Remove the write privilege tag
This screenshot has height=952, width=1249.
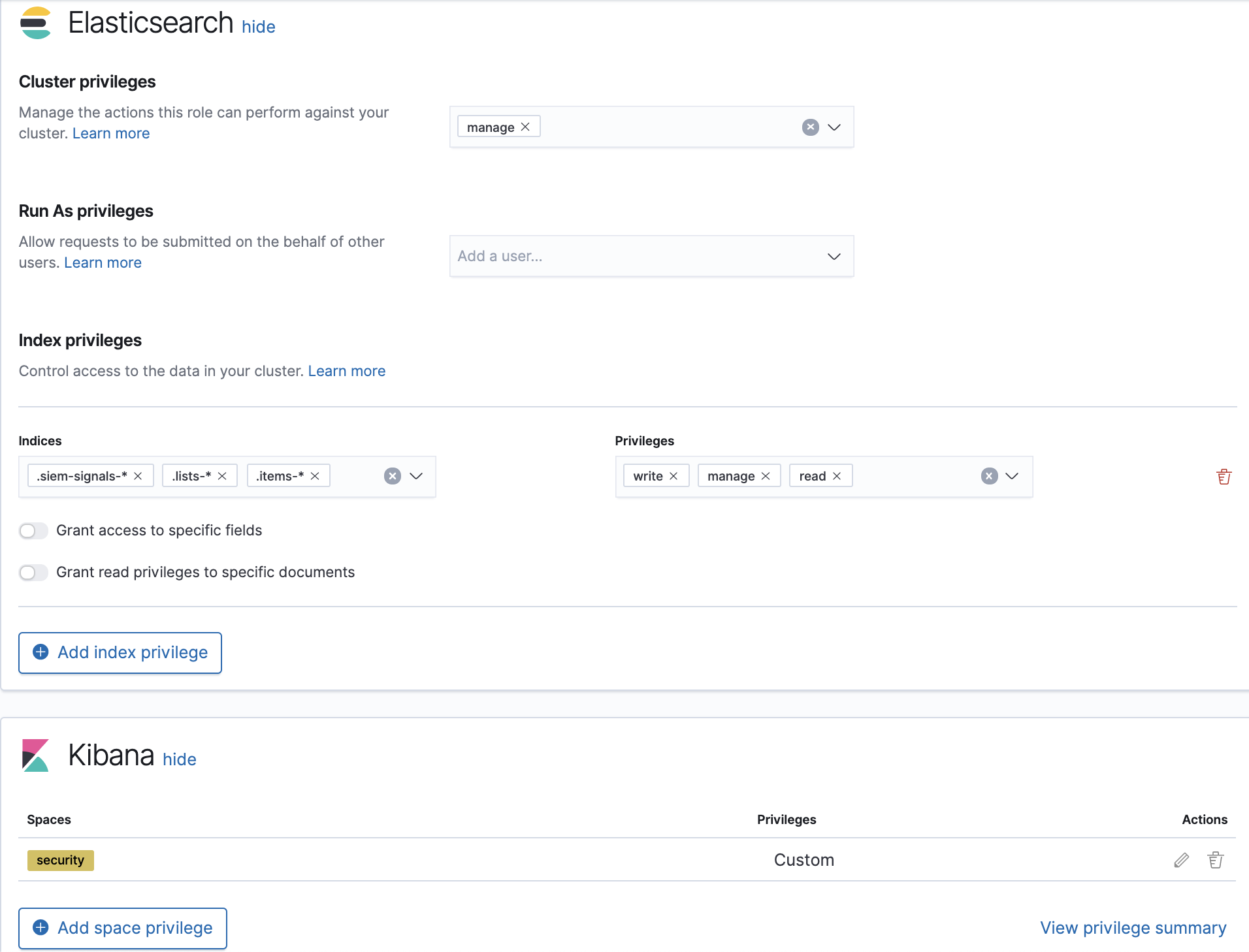[x=673, y=476]
